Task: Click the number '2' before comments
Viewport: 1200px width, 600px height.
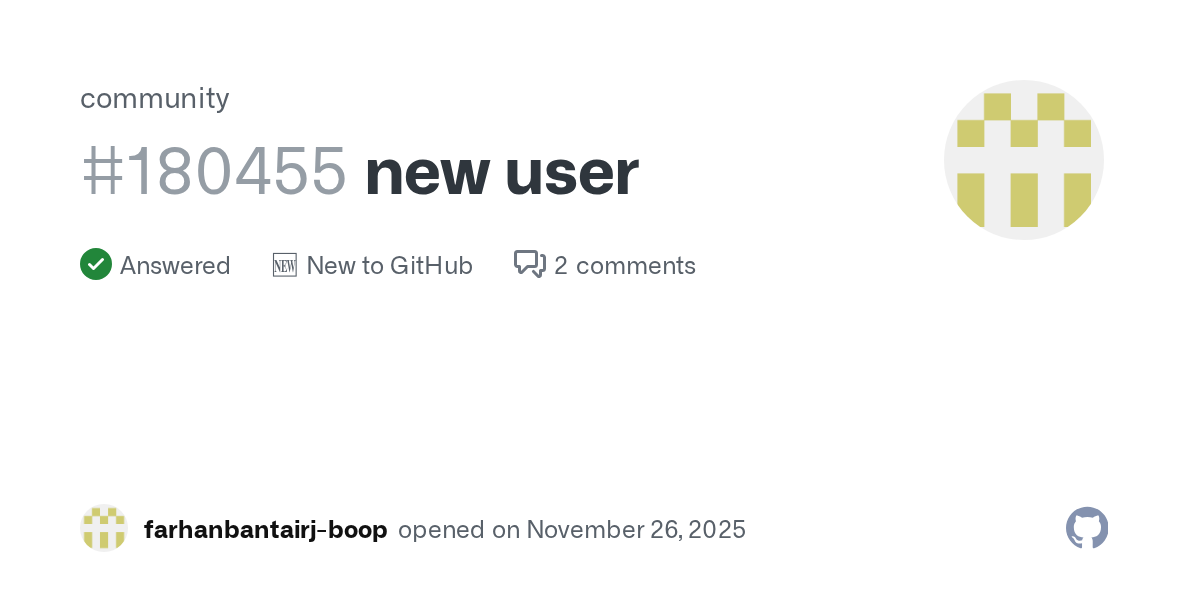Action: [561, 266]
